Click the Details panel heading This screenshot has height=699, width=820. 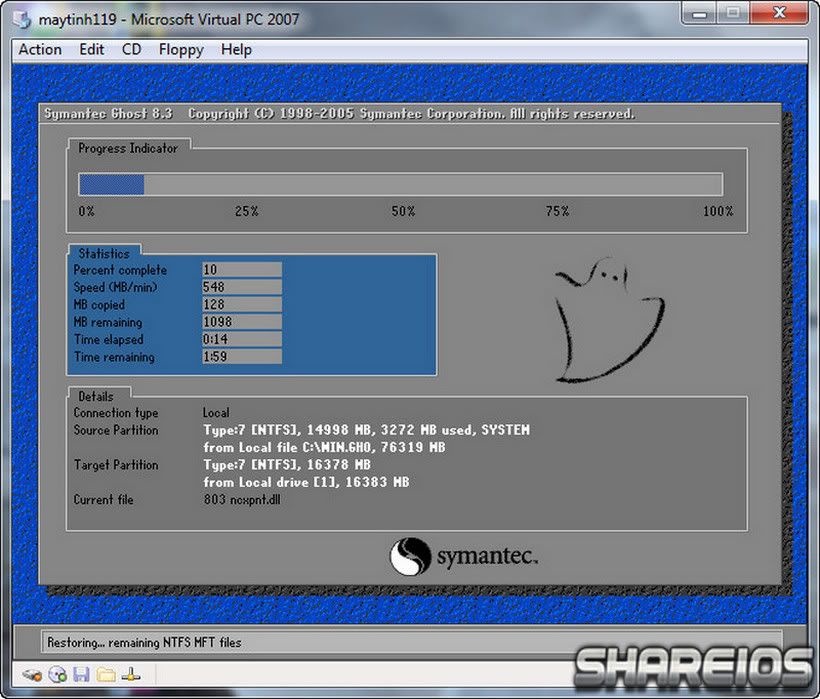click(96, 396)
